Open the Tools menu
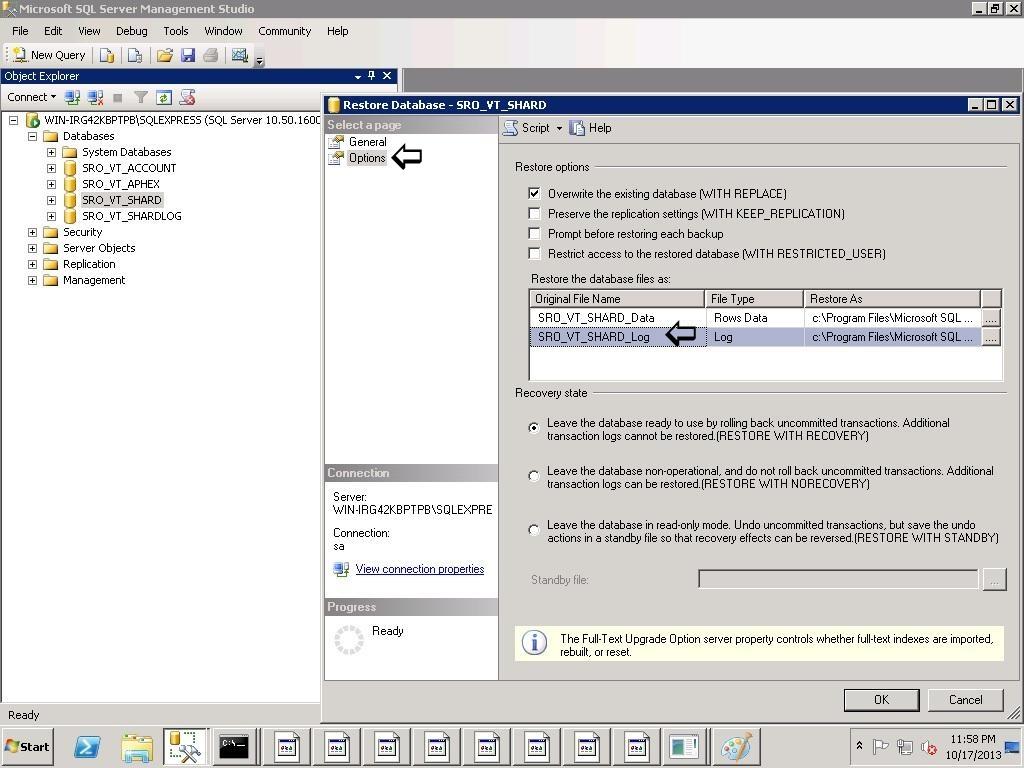Image resolution: width=1024 pixels, height=768 pixels. pos(176,31)
